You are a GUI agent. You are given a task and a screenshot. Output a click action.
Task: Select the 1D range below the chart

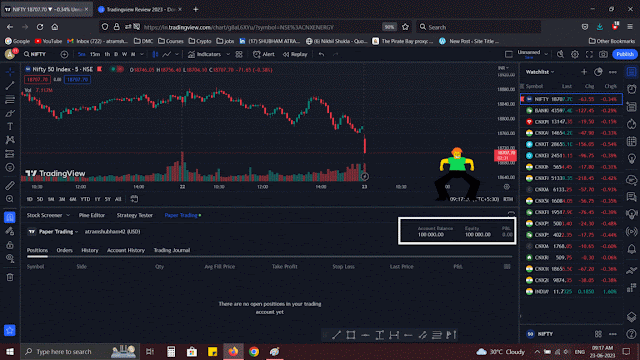click(29, 199)
